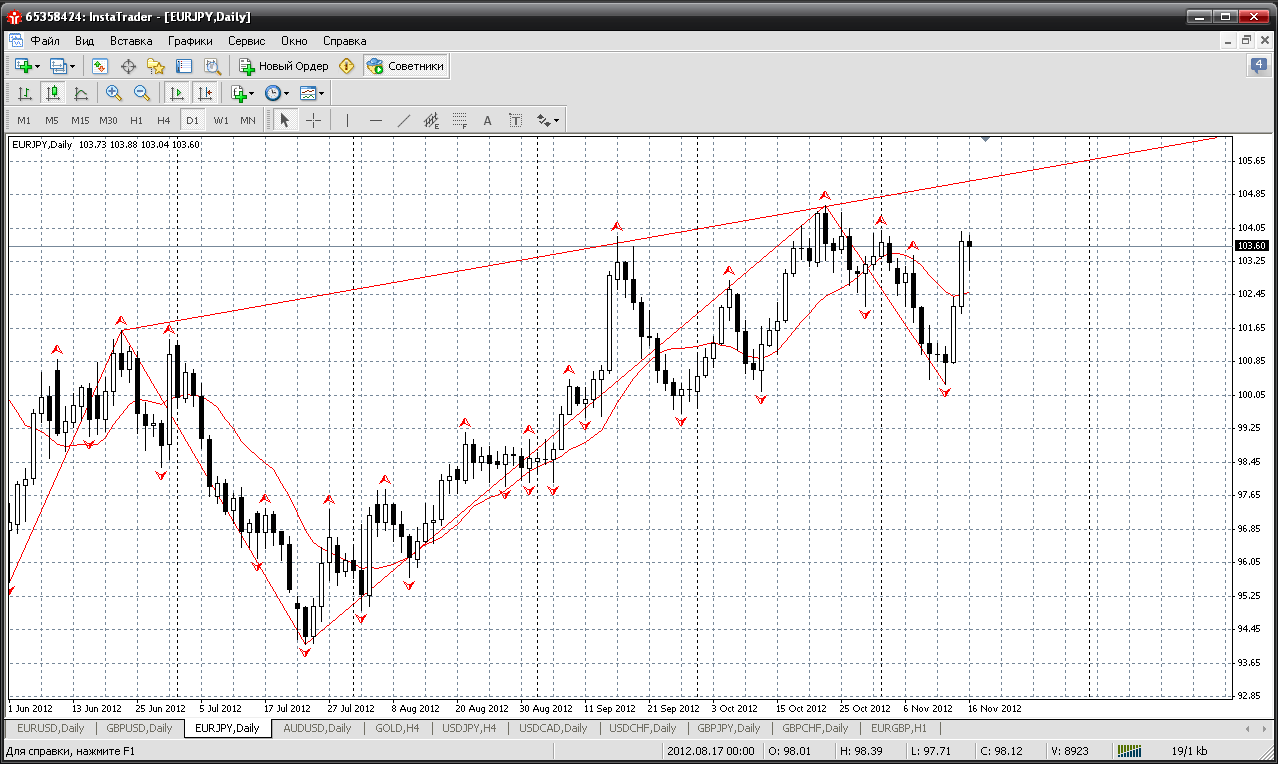This screenshot has height=764, width=1278.
Task: Open the Вид menu
Action: [85, 41]
